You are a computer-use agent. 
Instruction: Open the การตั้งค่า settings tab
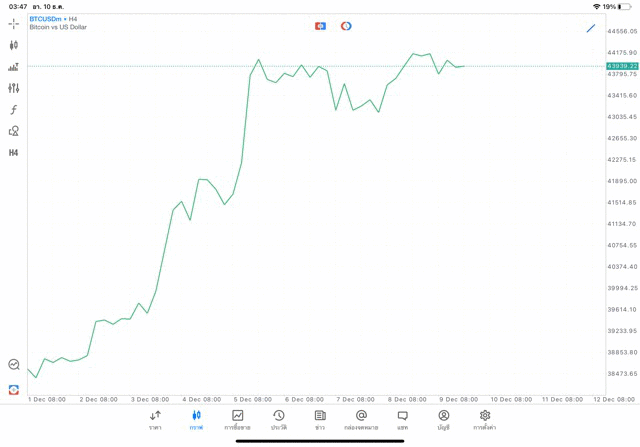click(x=485, y=420)
